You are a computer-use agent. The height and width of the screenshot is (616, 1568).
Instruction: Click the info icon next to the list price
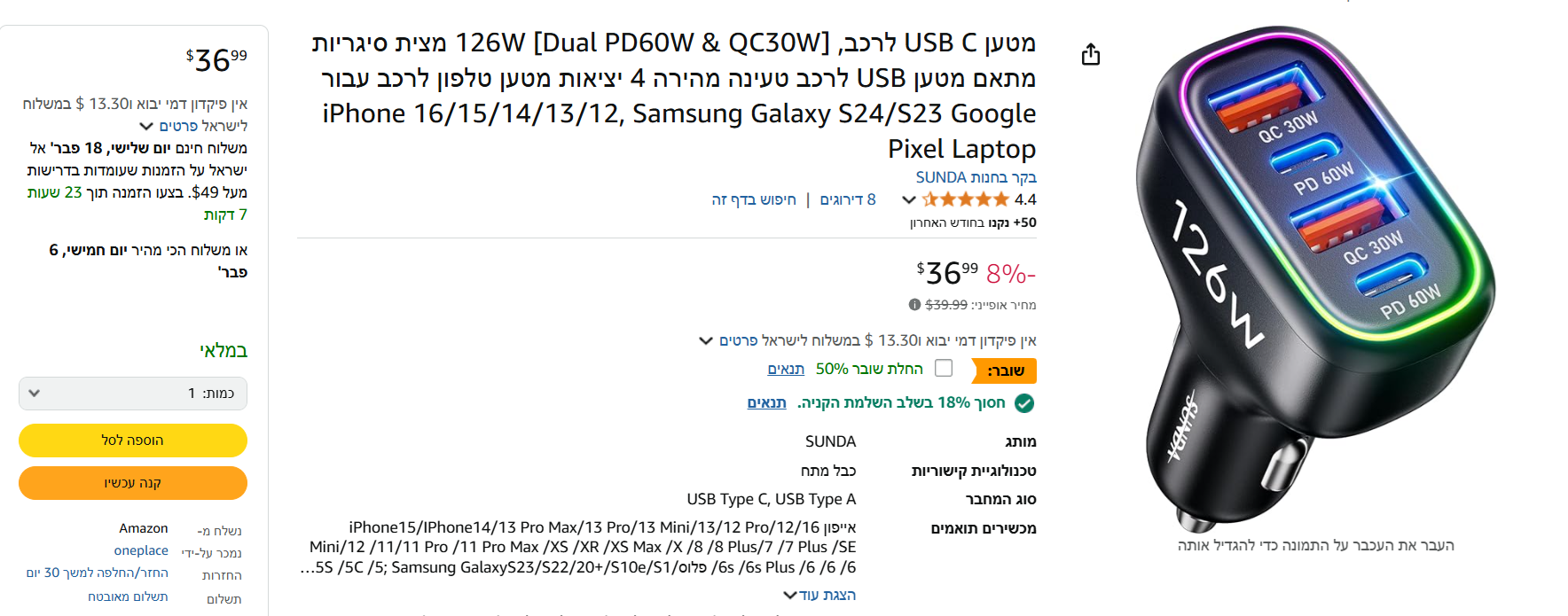tap(914, 305)
